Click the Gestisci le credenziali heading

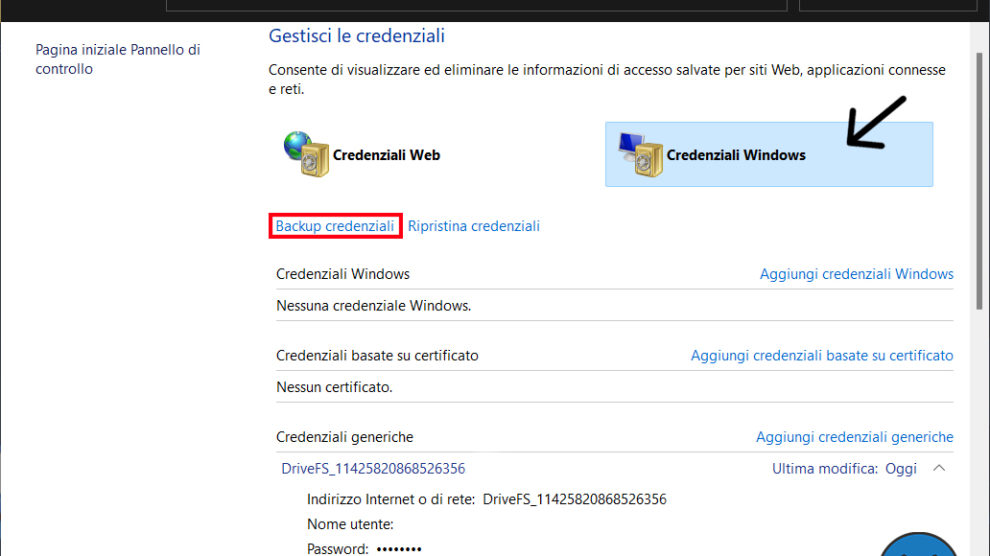tap(356, 36)
